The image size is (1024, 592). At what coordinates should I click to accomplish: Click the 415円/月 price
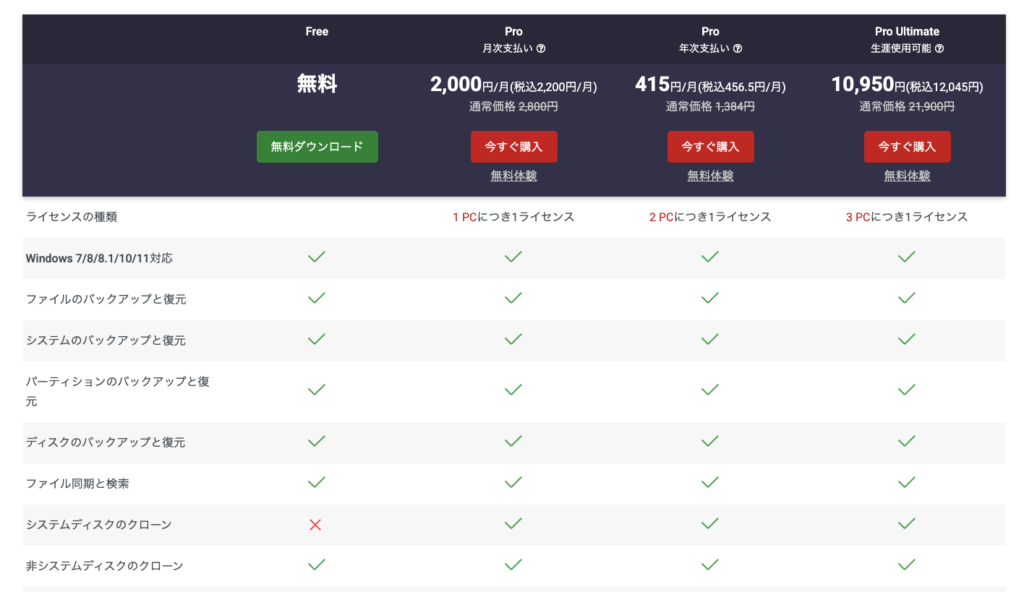(x=710, y=85)
